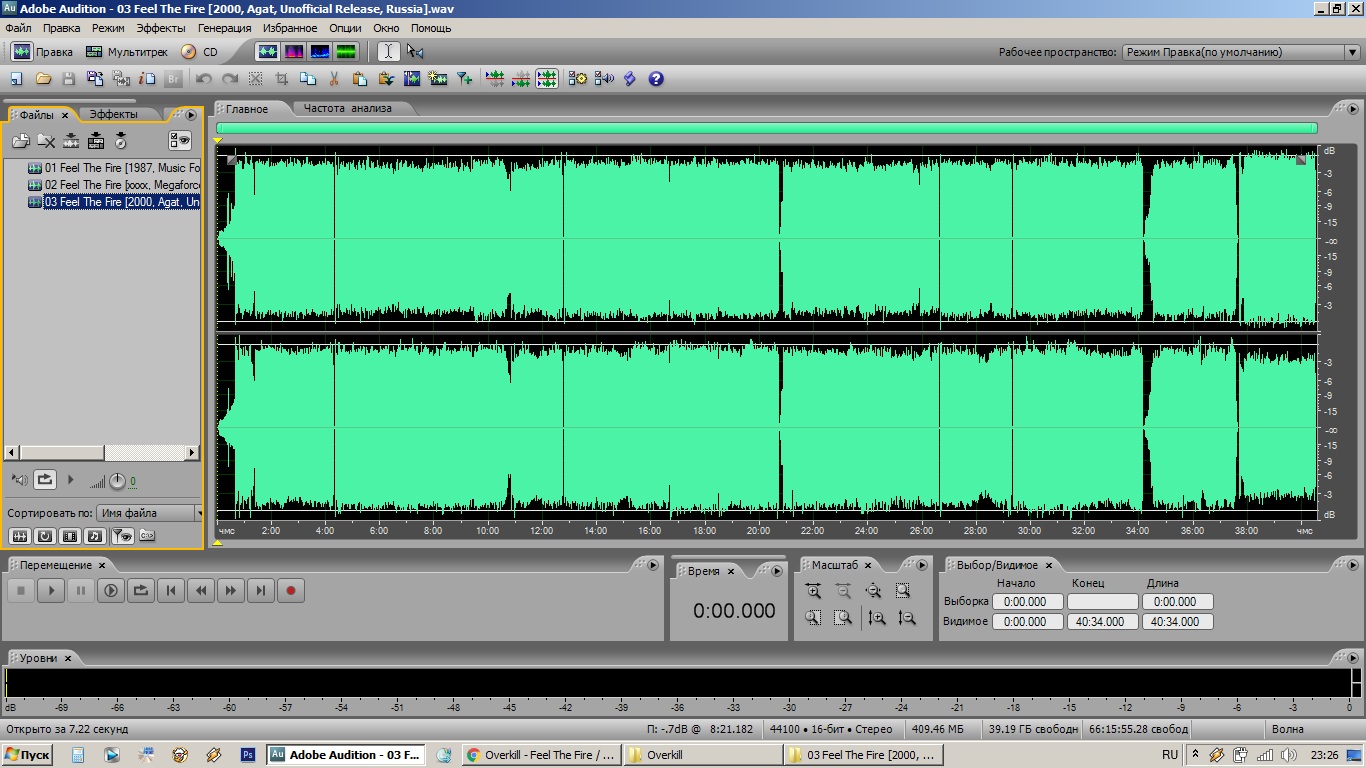Image resolution: width=1366 pixels, height=768 pixels.
Task: Click the Redo arrow icon
Action: pyautogui.click(x=230, y=78)
